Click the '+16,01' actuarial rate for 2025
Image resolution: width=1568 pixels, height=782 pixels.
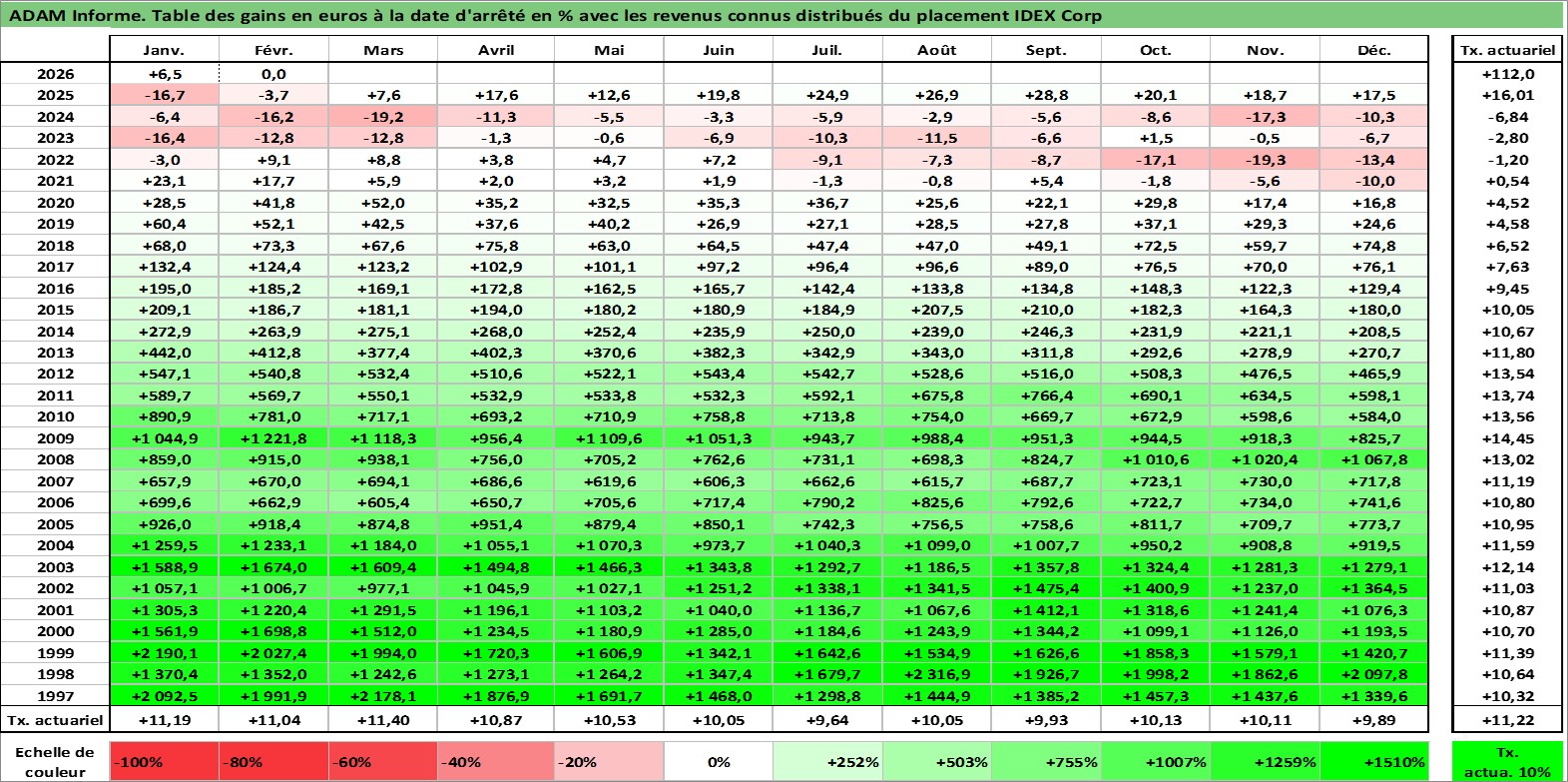click(x=1507, y=95)
